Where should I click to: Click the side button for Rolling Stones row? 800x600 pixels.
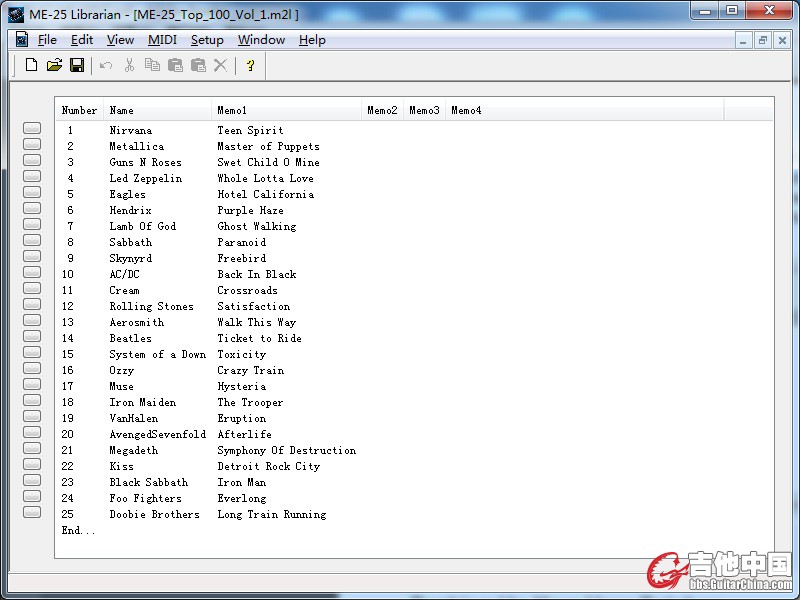click(32, 304)
